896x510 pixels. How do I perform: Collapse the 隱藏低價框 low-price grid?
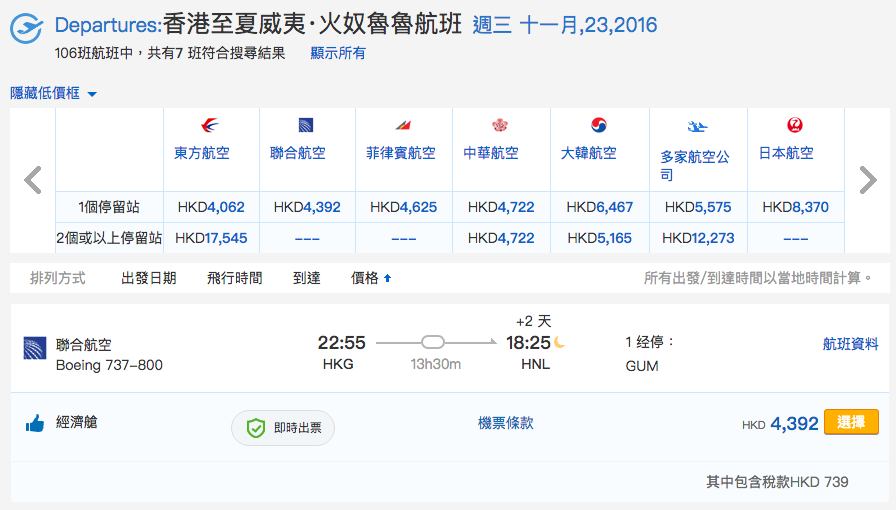coord(53,93)
